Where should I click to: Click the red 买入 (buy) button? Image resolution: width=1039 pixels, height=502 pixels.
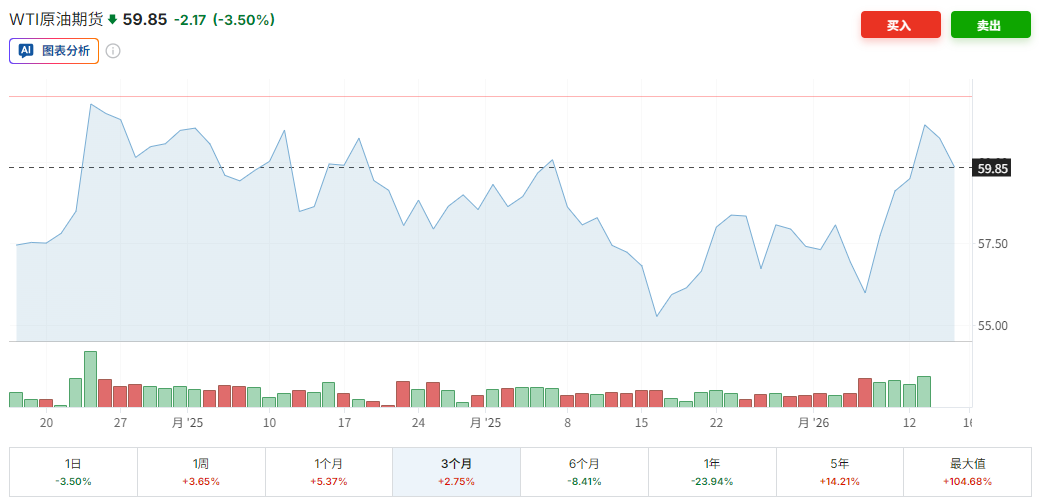click(900, 25)
